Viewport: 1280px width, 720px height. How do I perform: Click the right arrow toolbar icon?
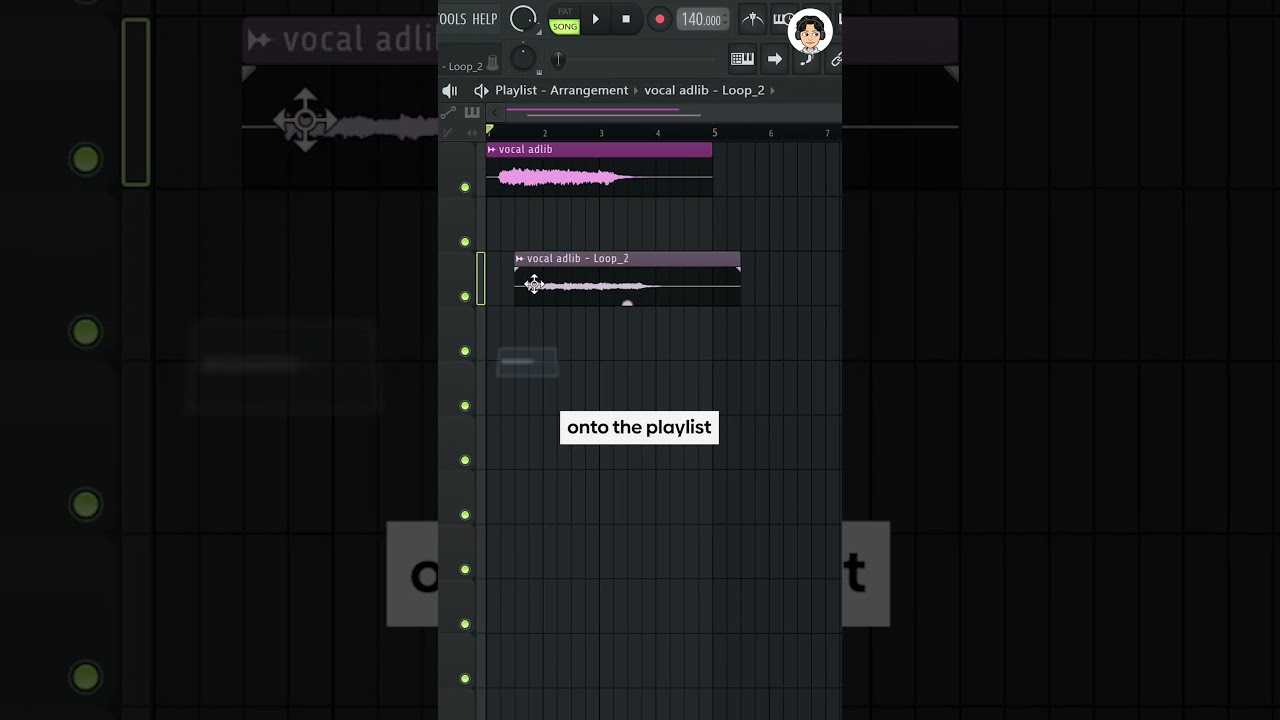pos(775,59)
